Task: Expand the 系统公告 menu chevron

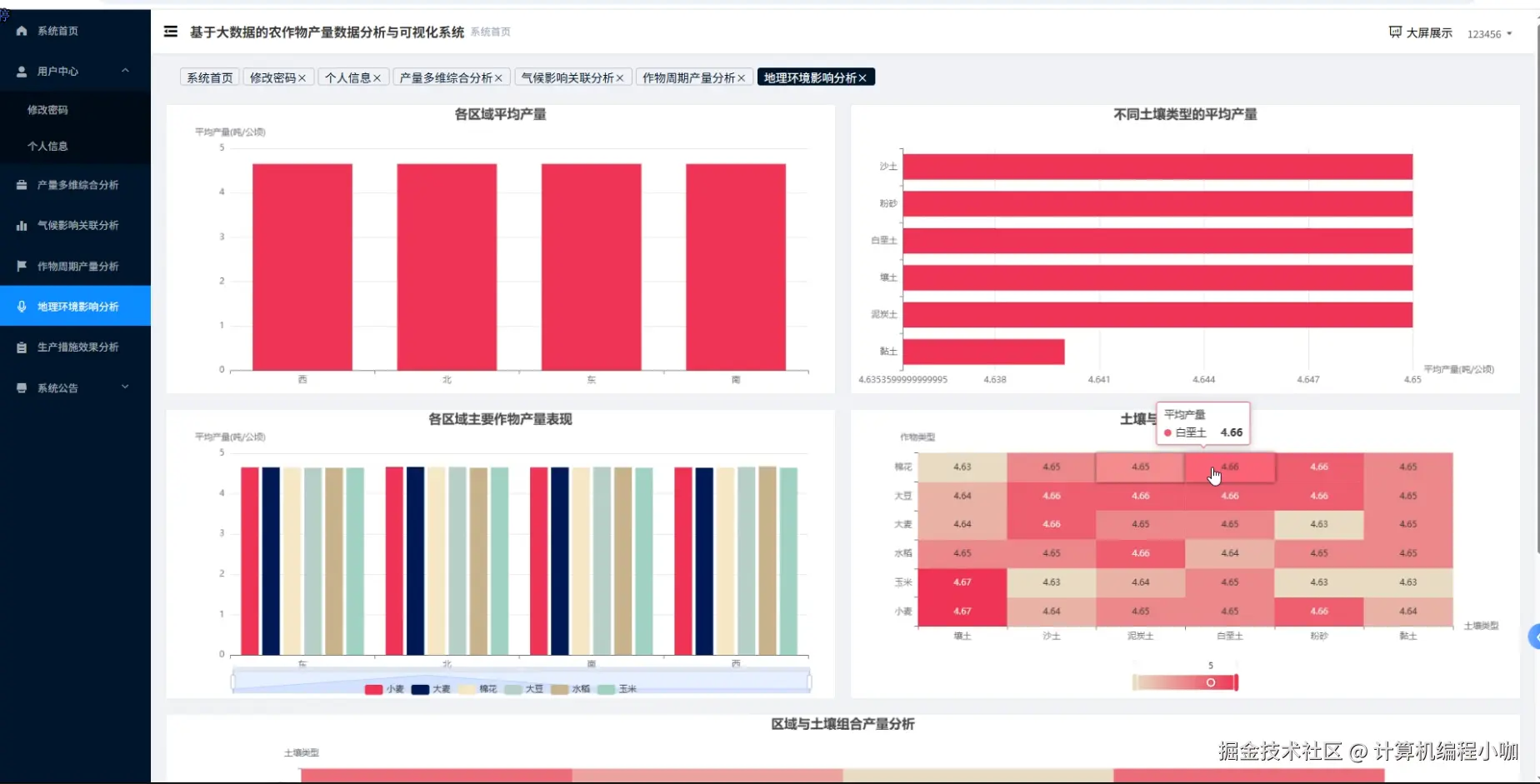Action: 126,387
